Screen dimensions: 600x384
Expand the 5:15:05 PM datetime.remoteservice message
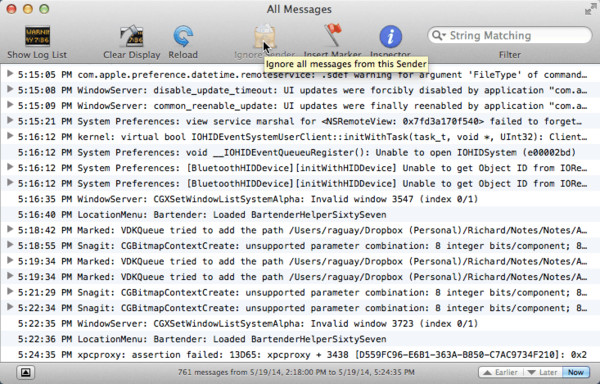click(x=10, y=74)
